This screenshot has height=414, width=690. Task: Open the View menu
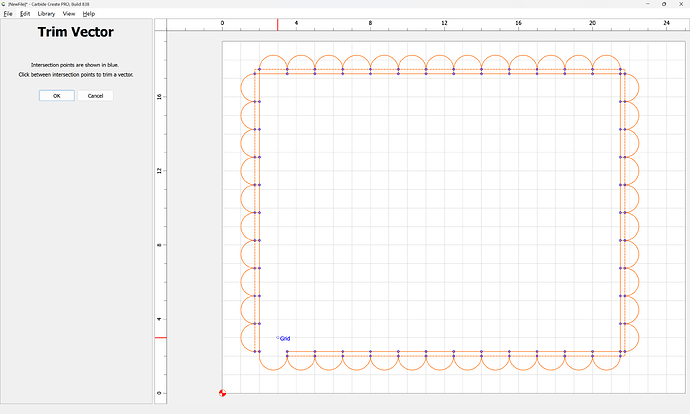68,14
